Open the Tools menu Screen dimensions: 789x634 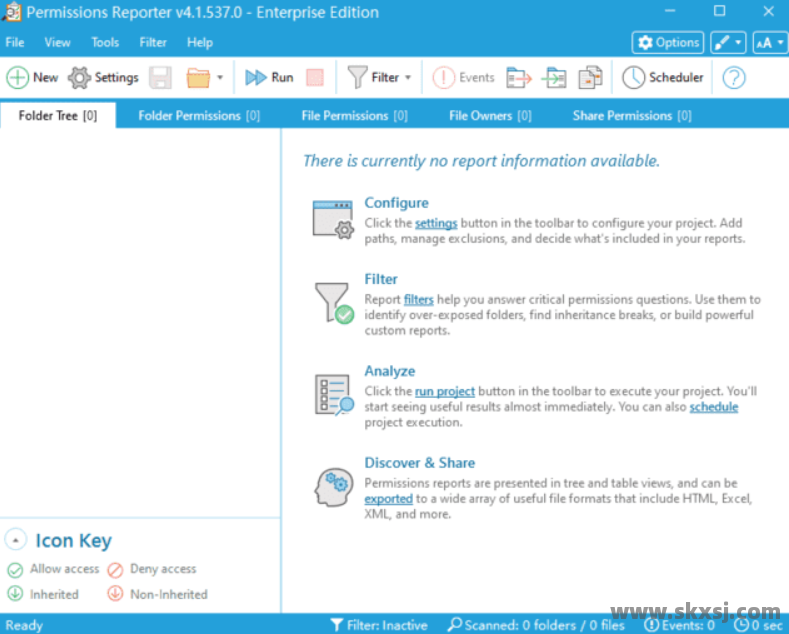point(105,42)
